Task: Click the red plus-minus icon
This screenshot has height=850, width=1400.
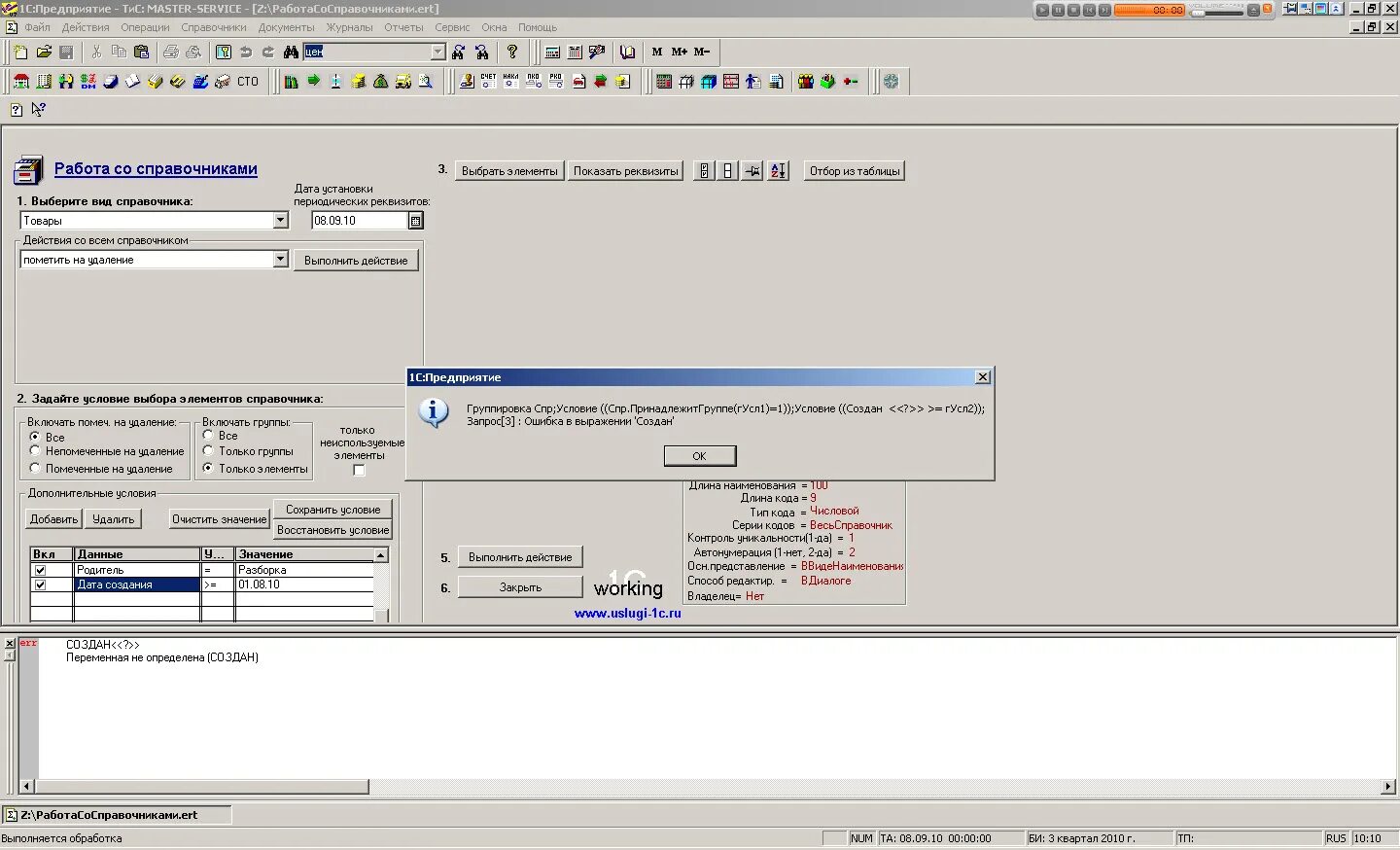Action: pos(851,82)
